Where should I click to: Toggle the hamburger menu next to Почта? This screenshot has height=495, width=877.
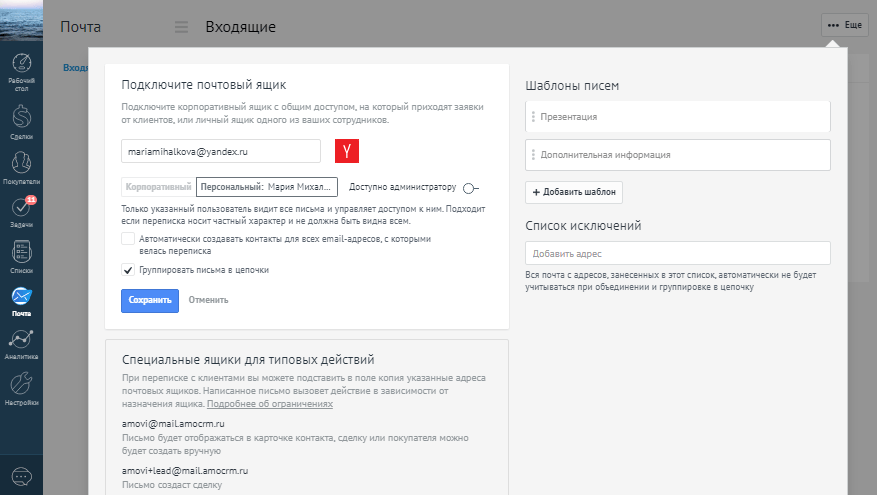coord(181,27)
